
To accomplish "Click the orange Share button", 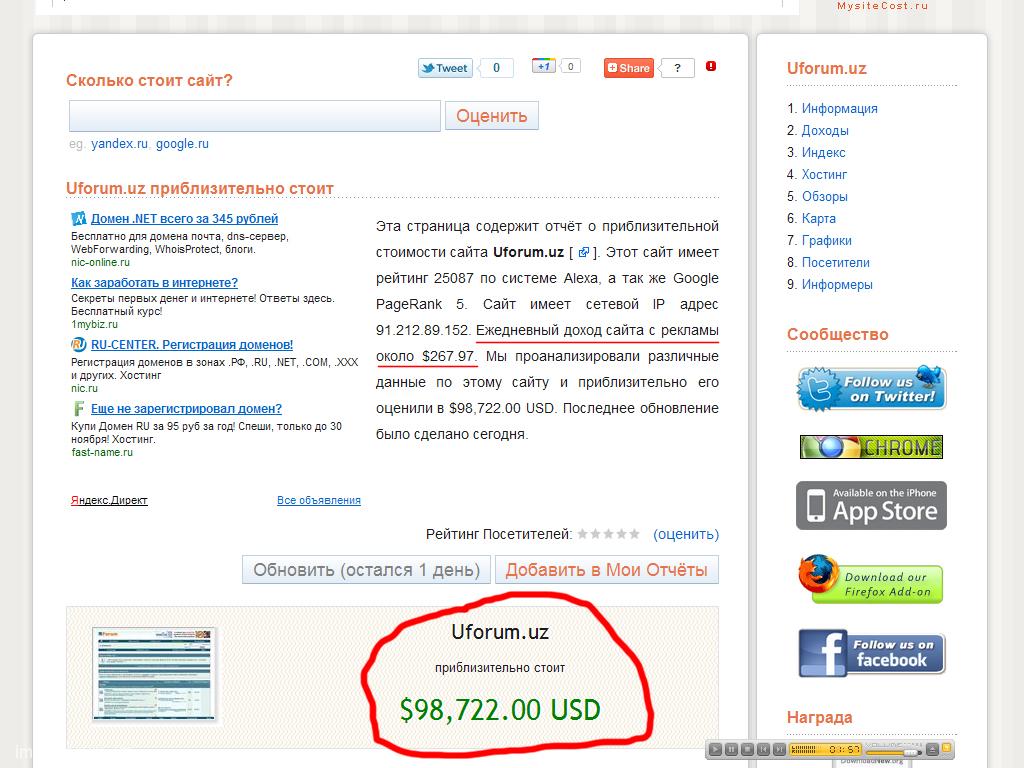I will pos(628,68).
